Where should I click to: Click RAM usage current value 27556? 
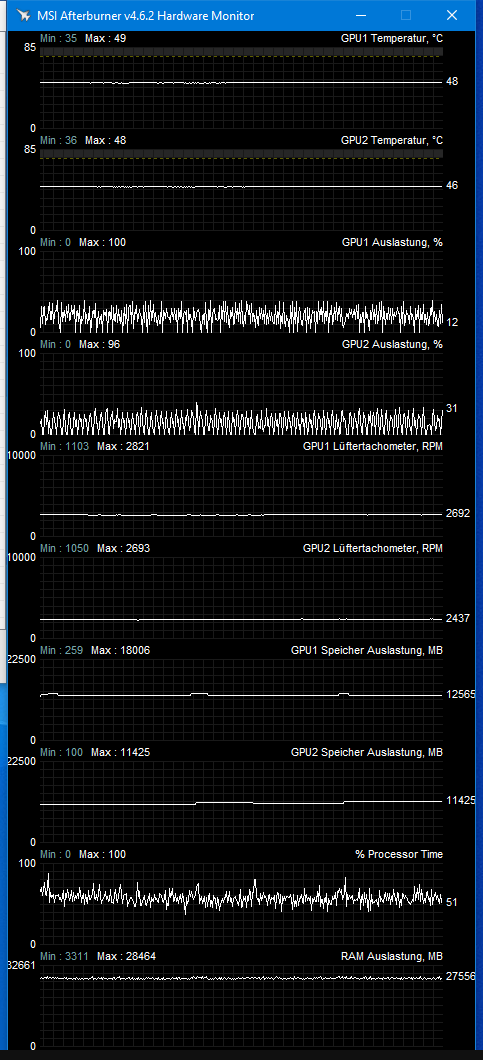(x=461, y=975)
